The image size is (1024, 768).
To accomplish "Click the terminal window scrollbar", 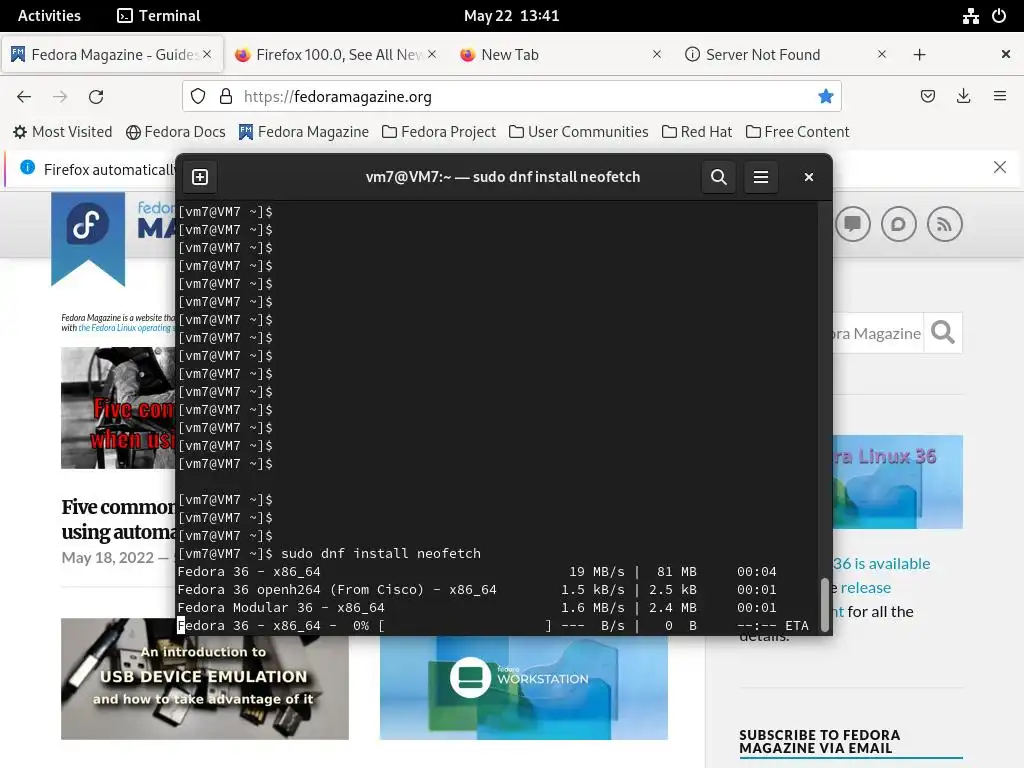I will click(x=825, y=605).
